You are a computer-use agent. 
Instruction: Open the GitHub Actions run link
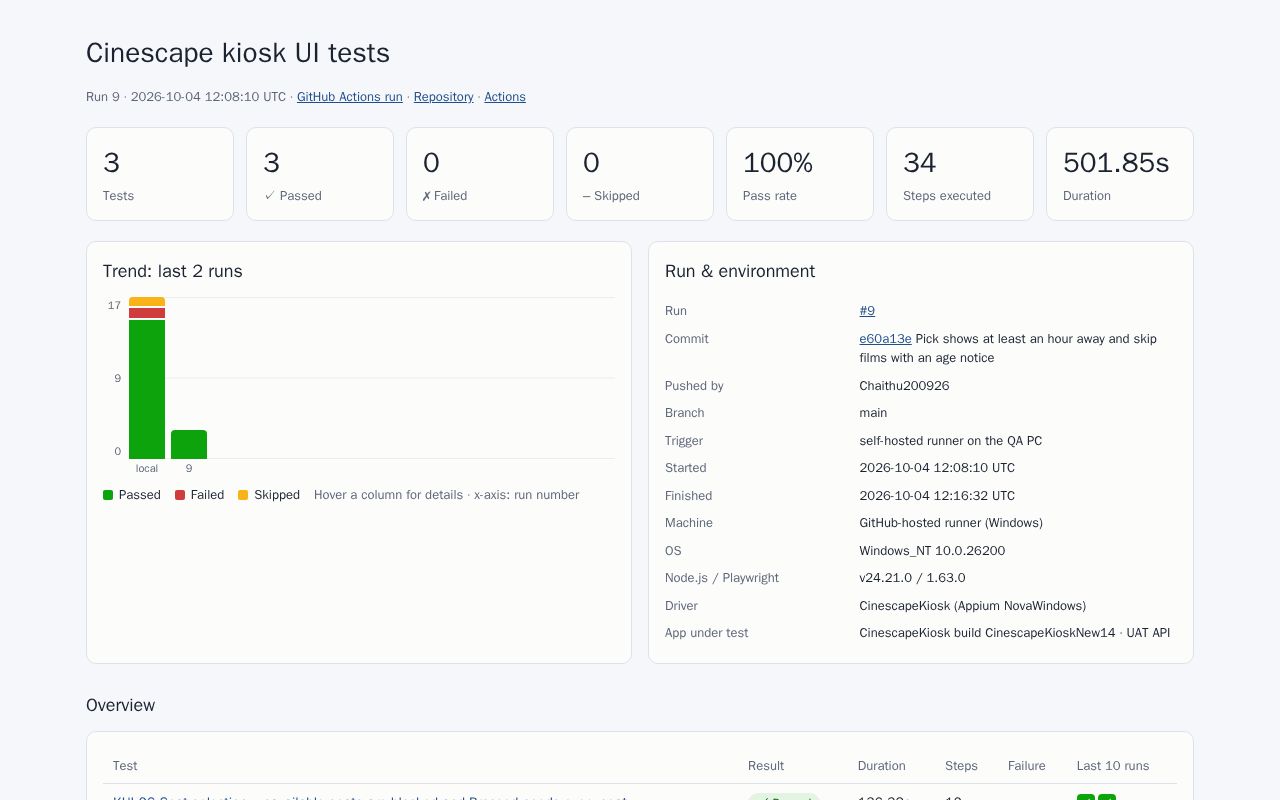(x=350, y=97)
